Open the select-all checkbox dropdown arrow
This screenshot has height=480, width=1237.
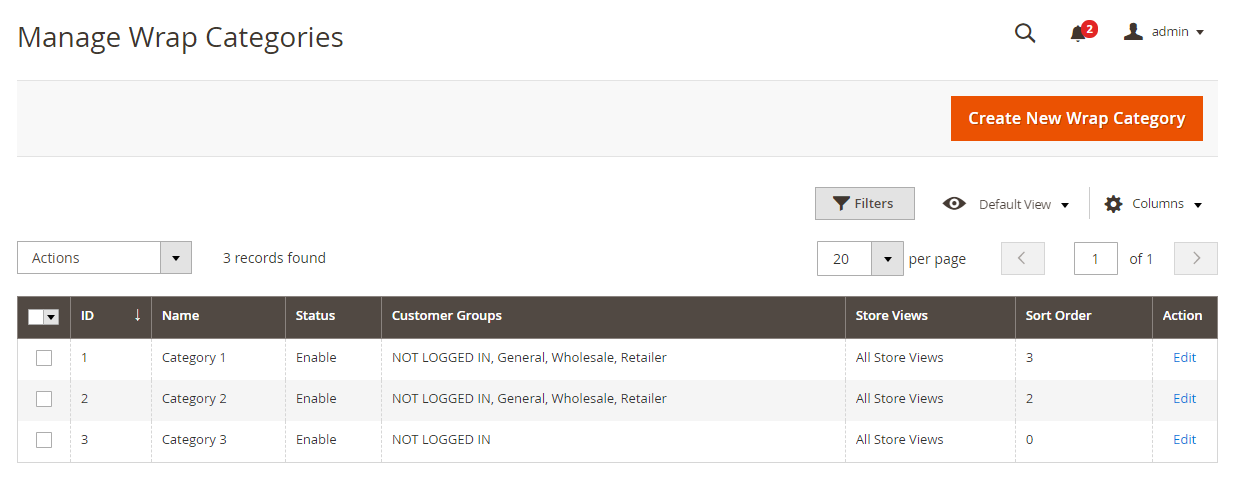pos(51,317)
